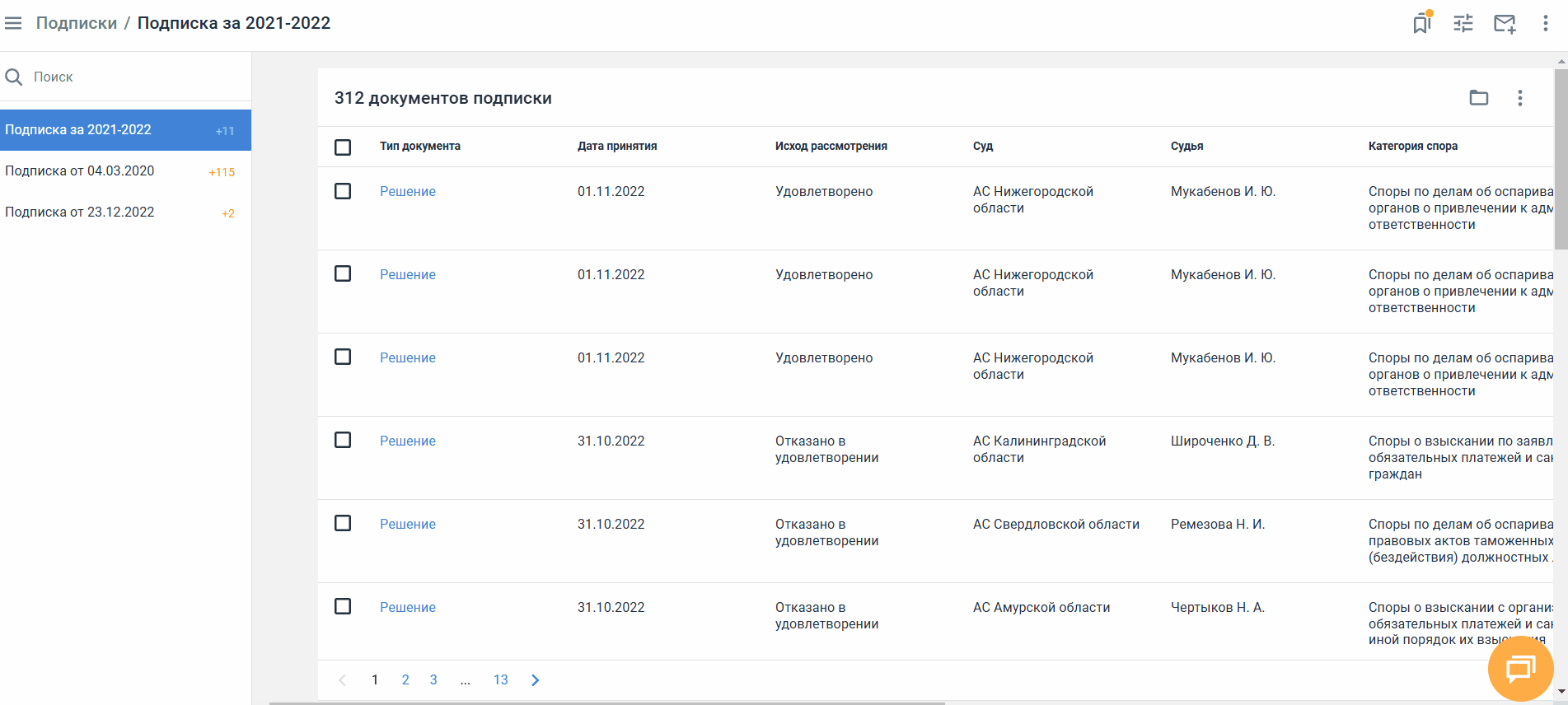Open first Решение link of Мукабенов row

point(408,191)
